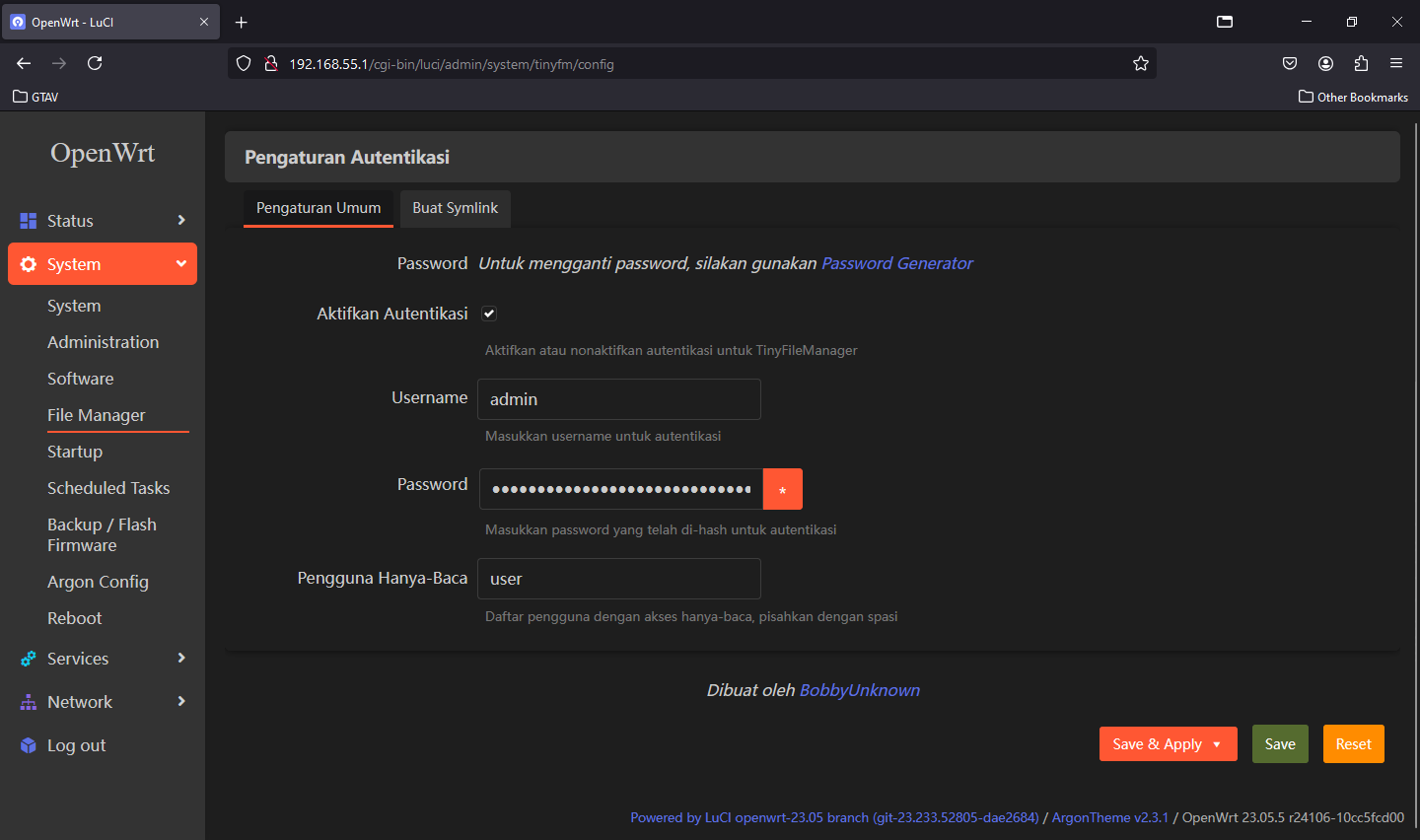Click the browser back arrow

point(24,63)
